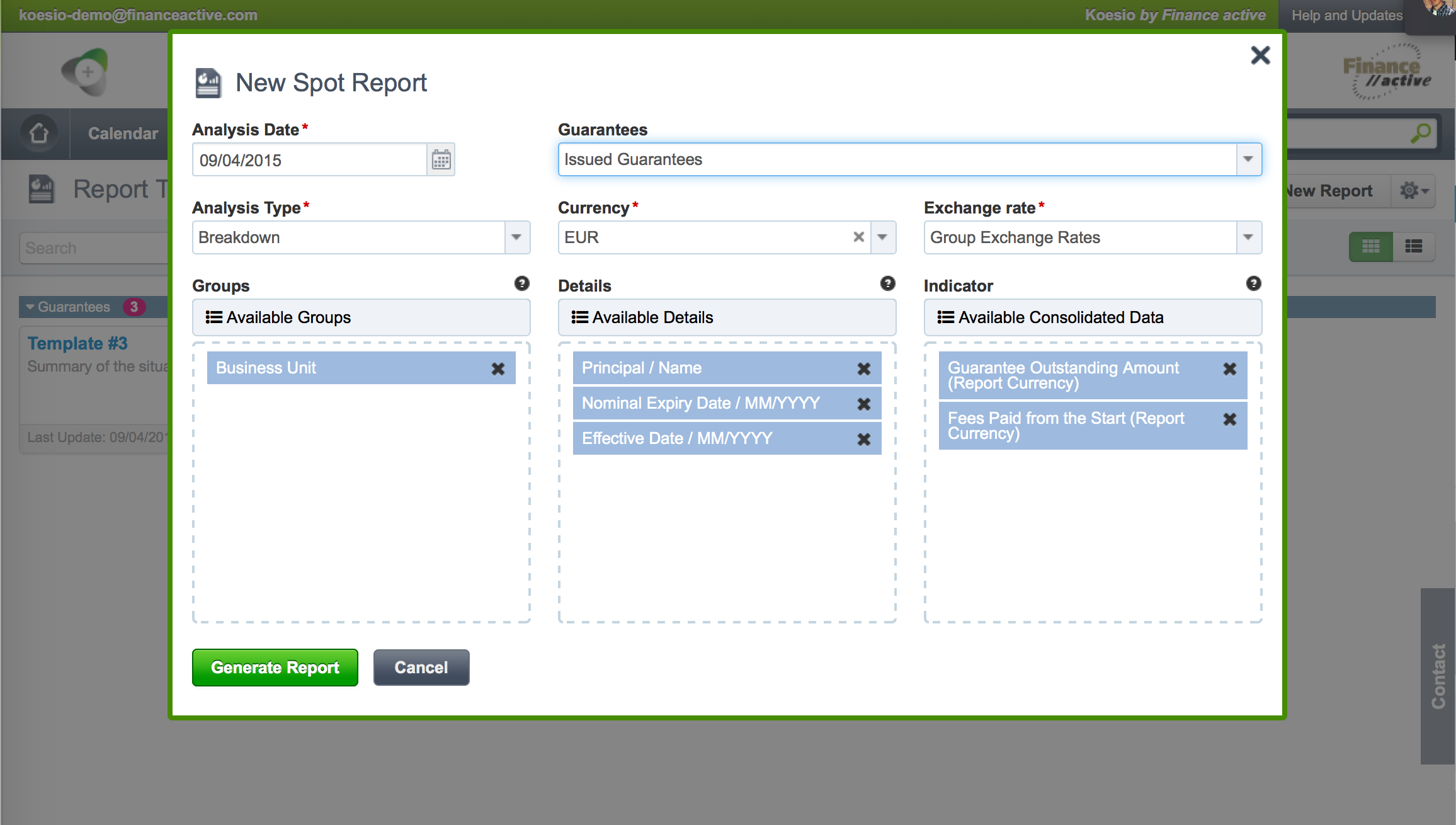Viewport: 1456px width, 825px height.
Task: Click the Groups help question icon
Action: (521, 283)
